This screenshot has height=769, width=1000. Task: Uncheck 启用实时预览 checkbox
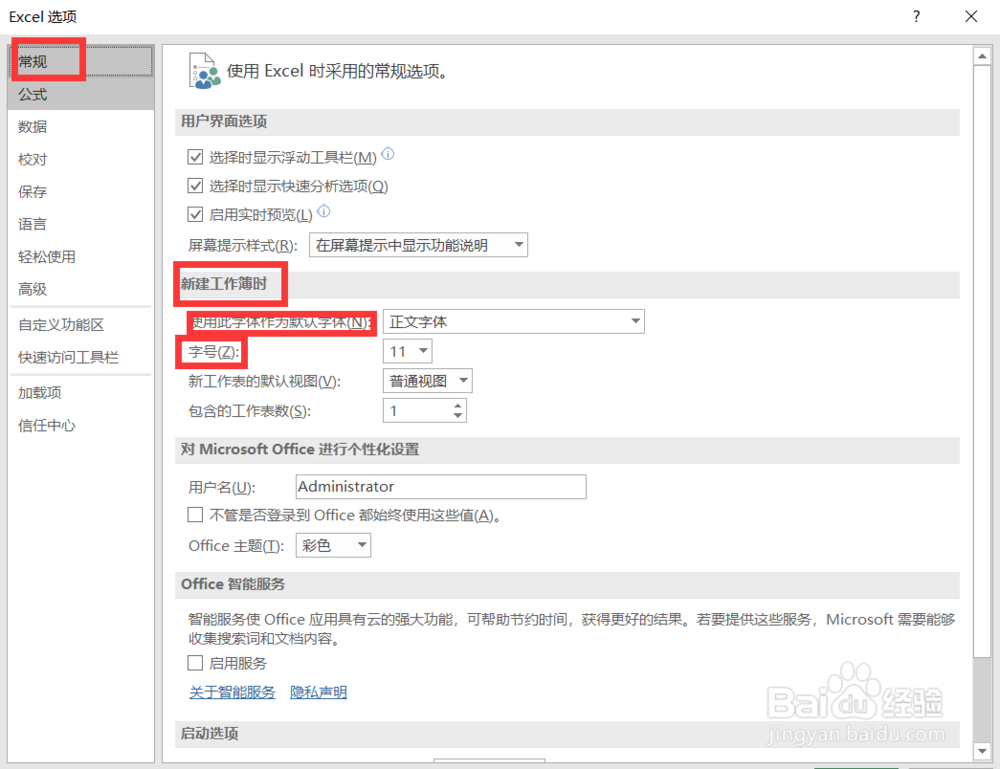click(195, 214)
